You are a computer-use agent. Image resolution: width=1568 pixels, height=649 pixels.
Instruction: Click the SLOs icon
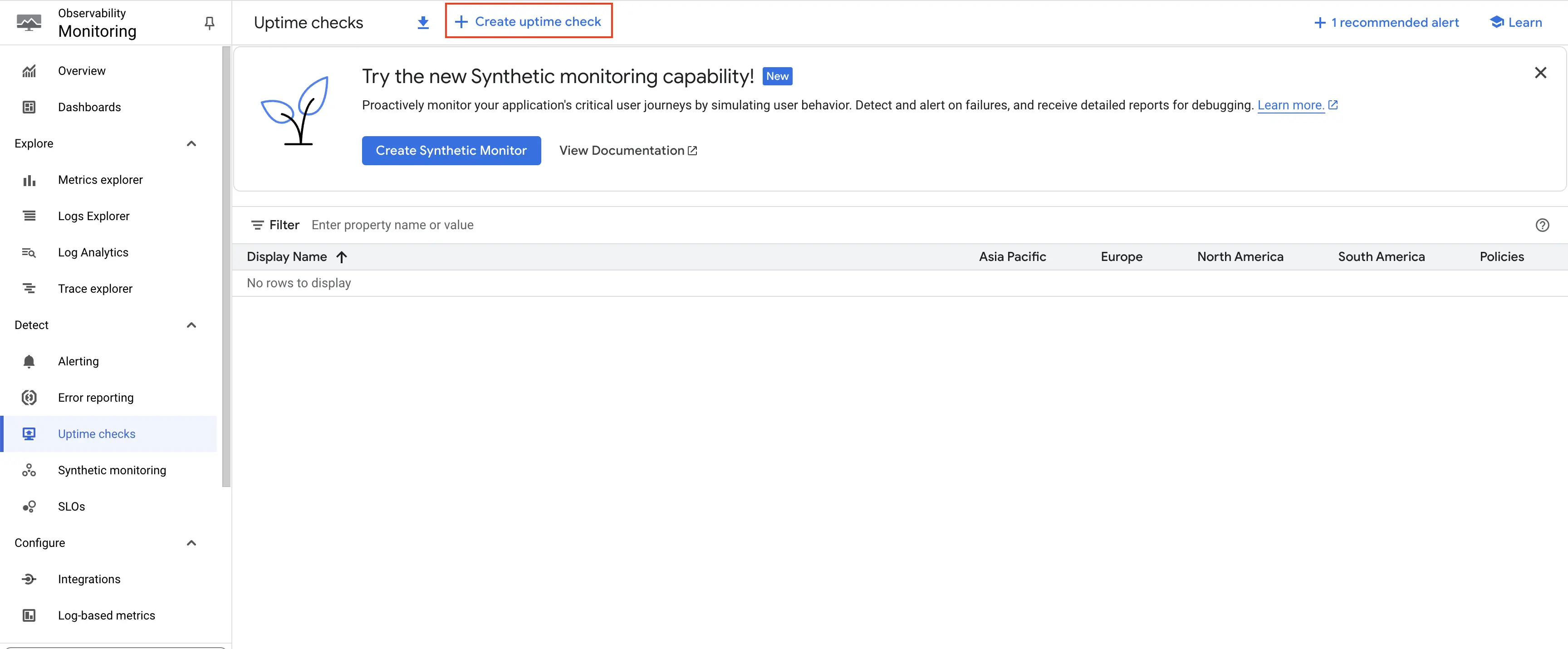(x=29, y=506)
